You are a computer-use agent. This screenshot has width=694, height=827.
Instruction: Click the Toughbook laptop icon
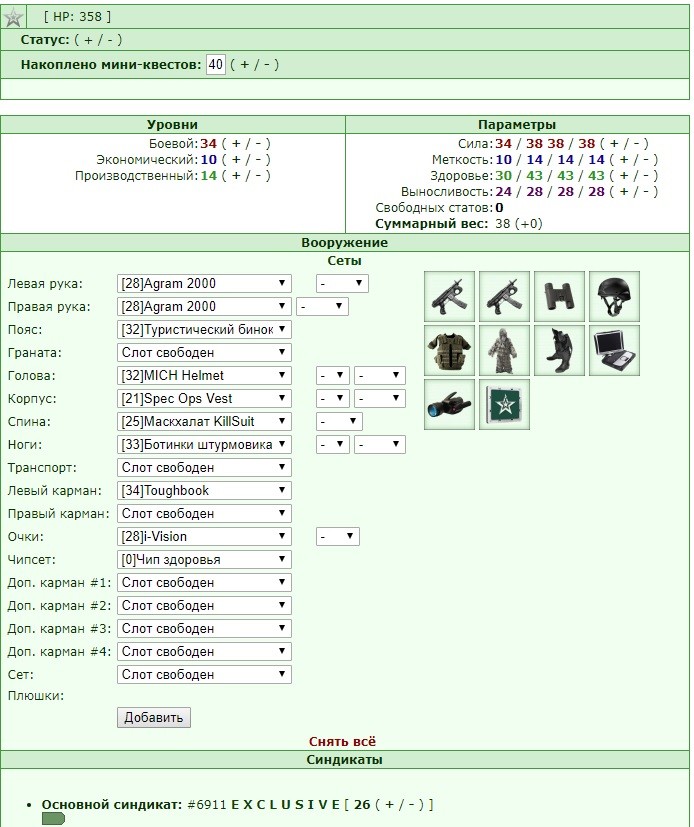pos(614,351)
